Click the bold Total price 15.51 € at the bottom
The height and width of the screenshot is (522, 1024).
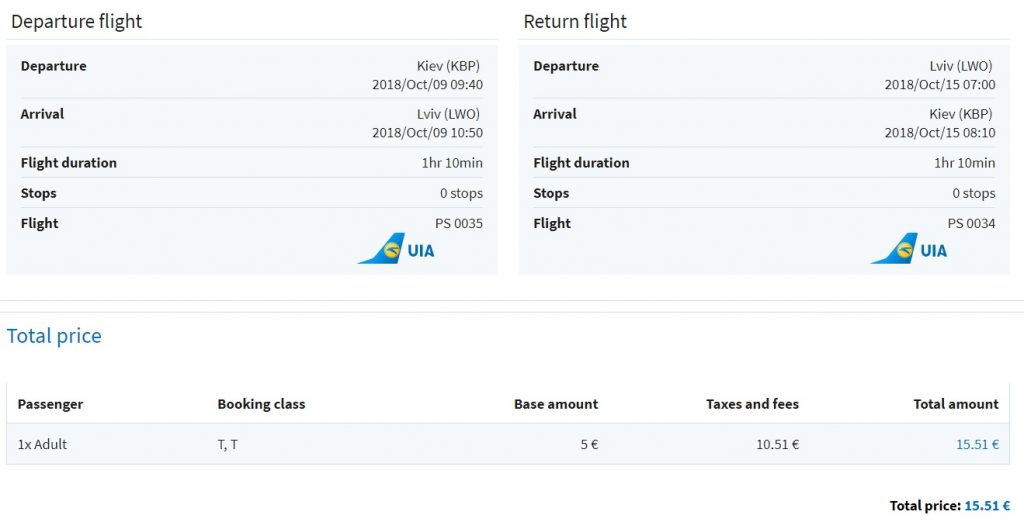click(950, 506)
